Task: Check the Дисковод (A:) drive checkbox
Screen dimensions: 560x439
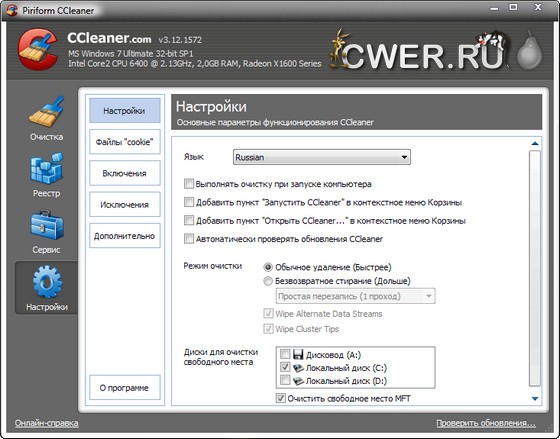Action: tap(285, 354)
